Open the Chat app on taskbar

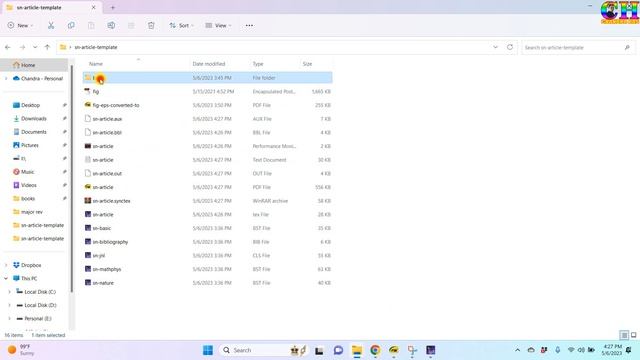coord(338,350)
